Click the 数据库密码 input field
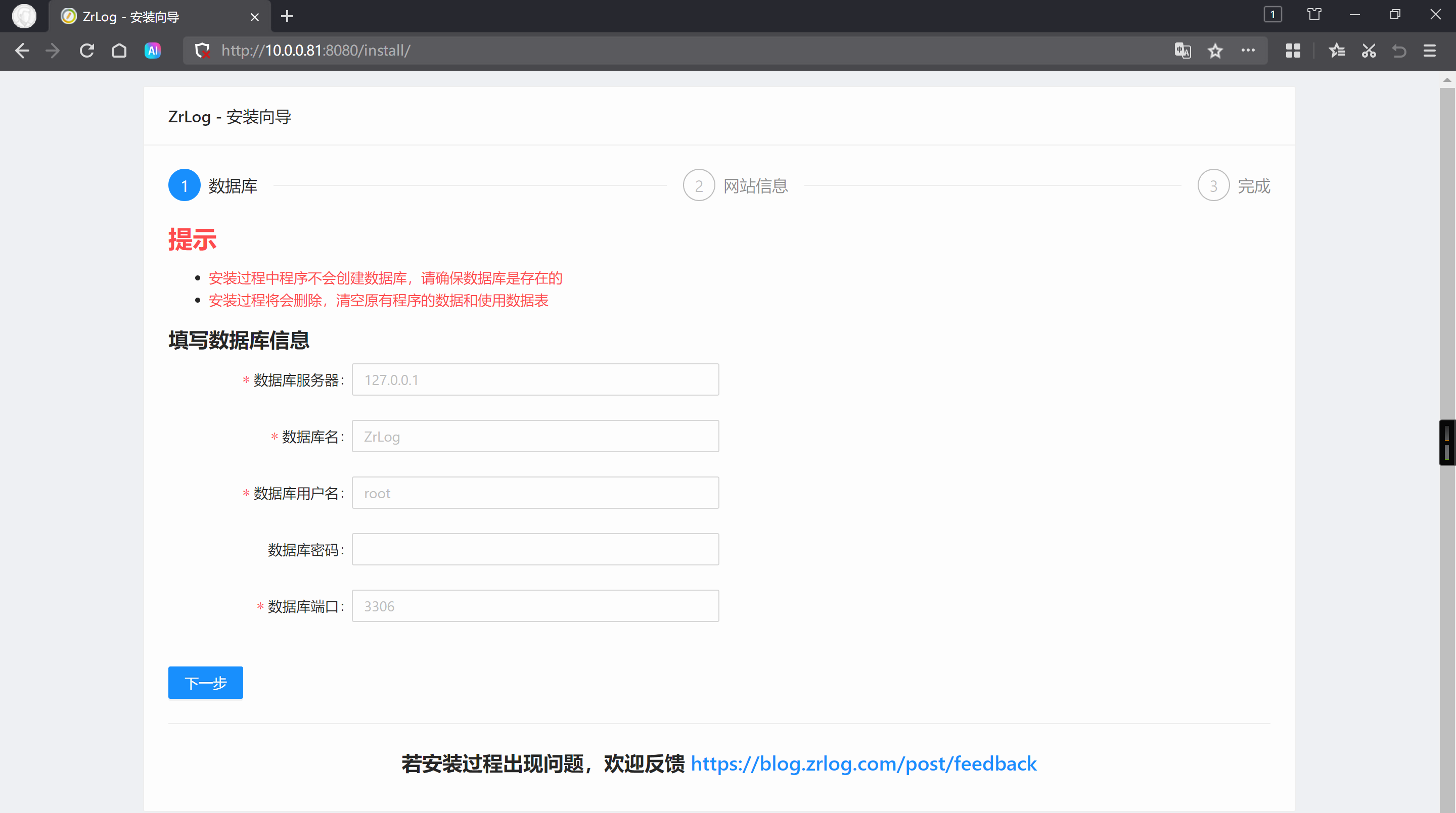Screen dimensions: 1456x813 pos(535,549)
